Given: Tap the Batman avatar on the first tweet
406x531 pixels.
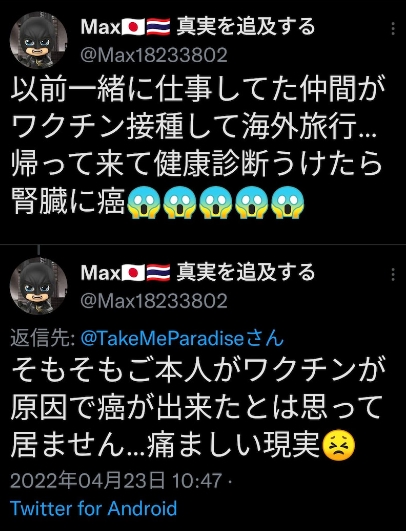Looking at the screenshot, I should click(x=38, y=40).
